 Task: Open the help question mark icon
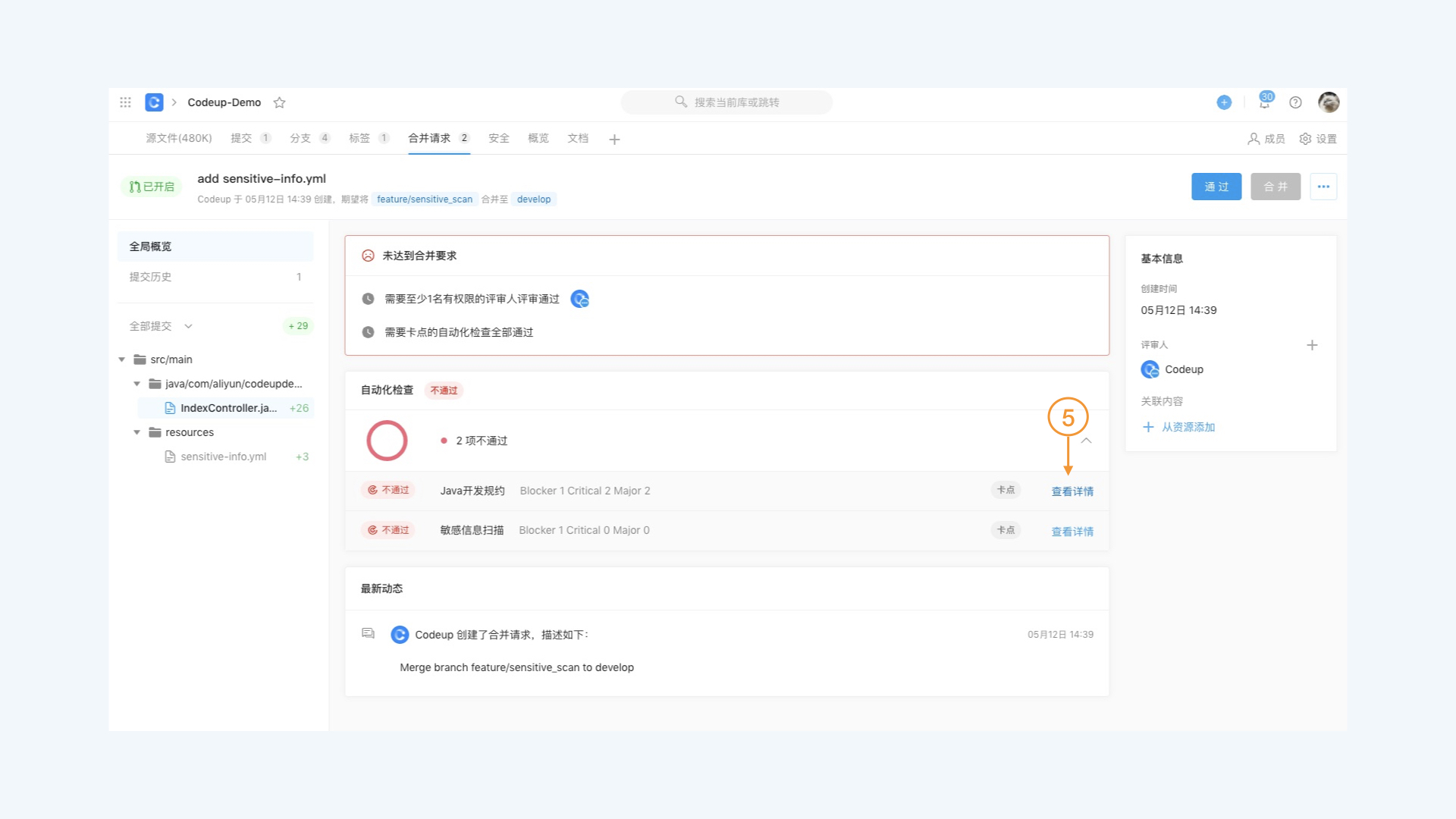(1295, 102)
